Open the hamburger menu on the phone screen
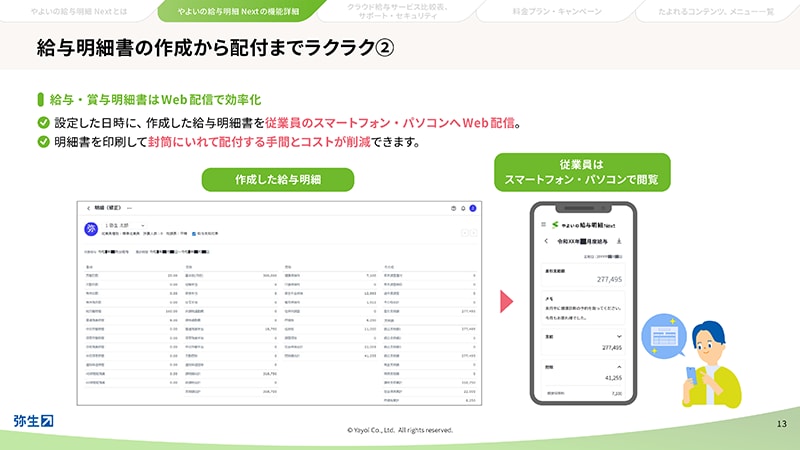 tap(543, 224)
